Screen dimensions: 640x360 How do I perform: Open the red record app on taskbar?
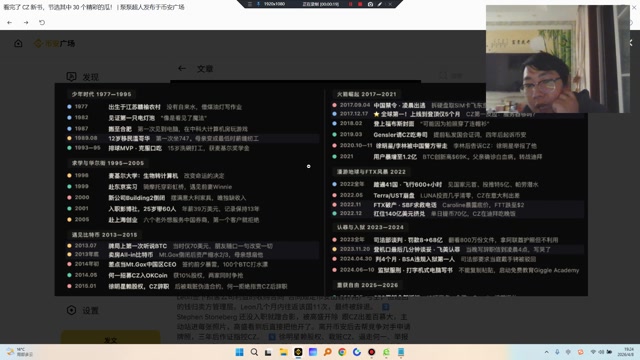[371, 352]
